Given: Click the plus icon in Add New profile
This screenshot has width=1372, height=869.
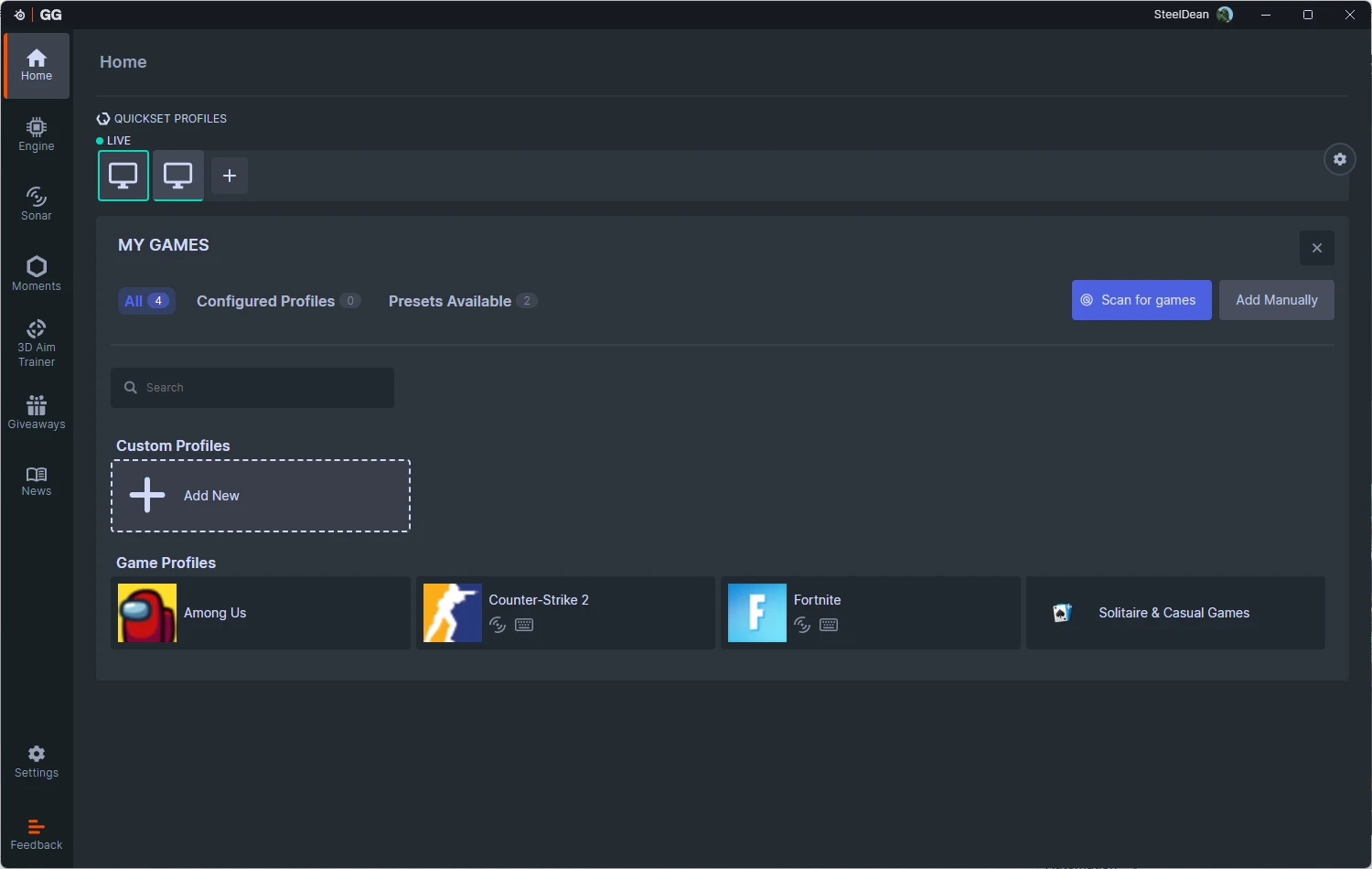Looking at the screenshot, I should (147, 495).
